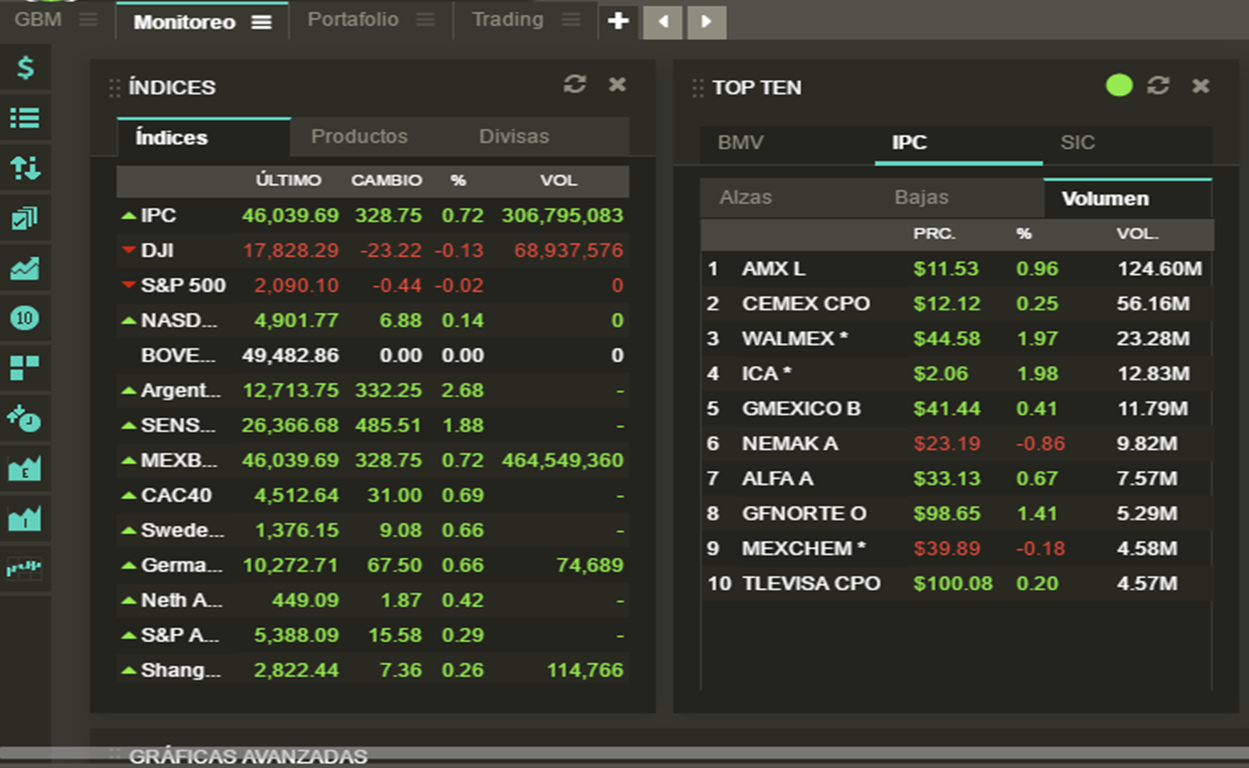
Task: Sort indices by the VOL column header
Action: [558, 181]
